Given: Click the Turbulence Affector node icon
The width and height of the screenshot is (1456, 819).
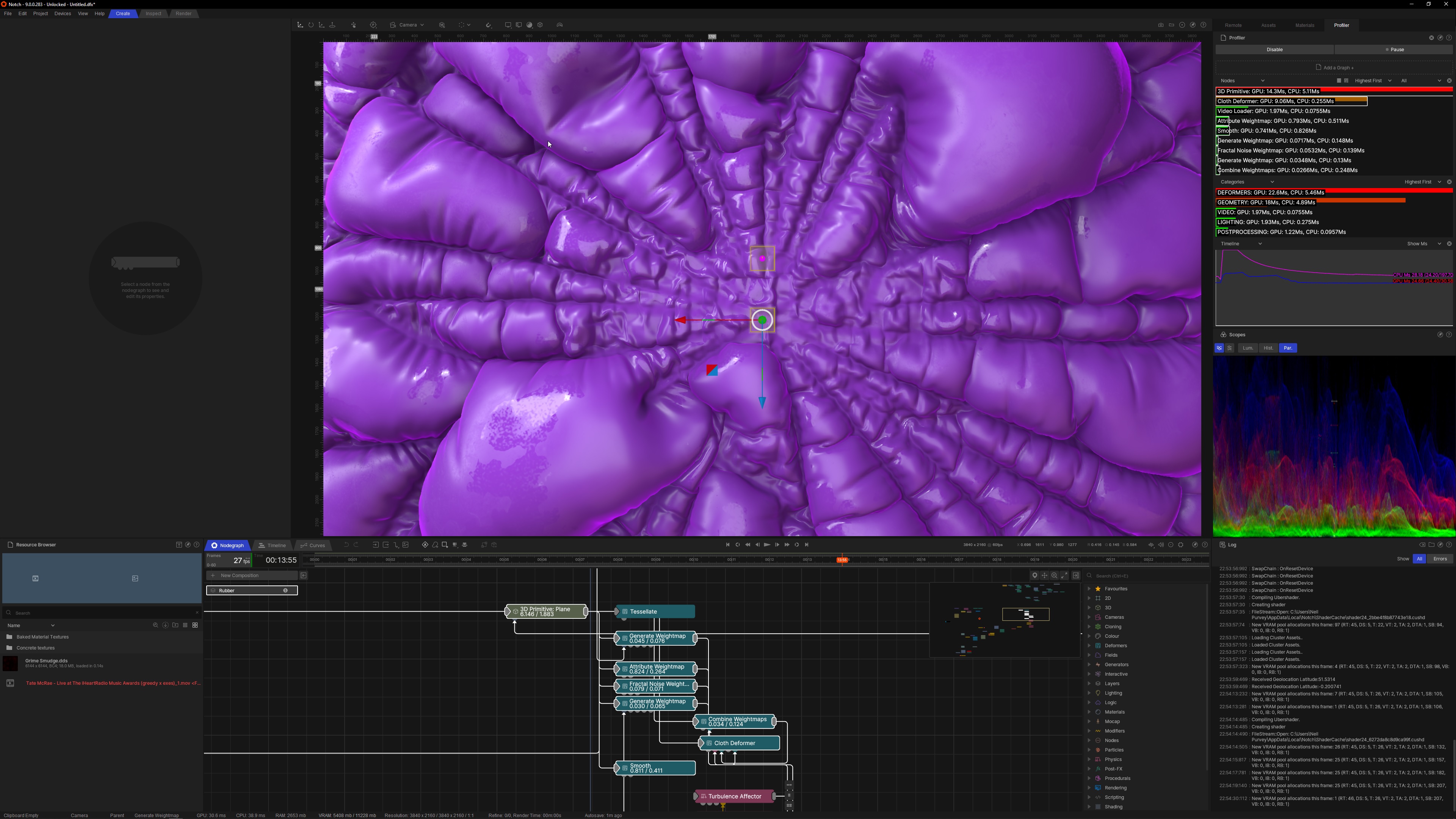Looking at the screenshot, I should [x=704, y=796].
